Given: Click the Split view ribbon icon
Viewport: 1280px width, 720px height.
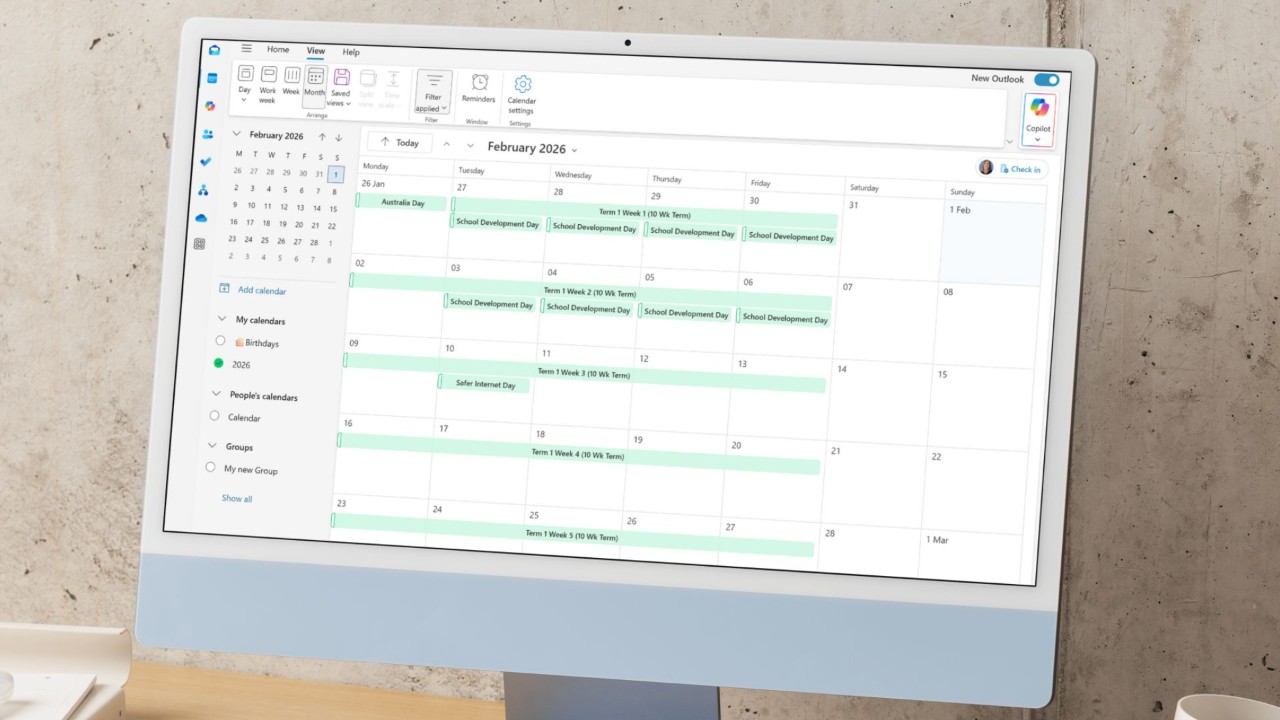Looking at the screenshot, I should click(367, 79).
